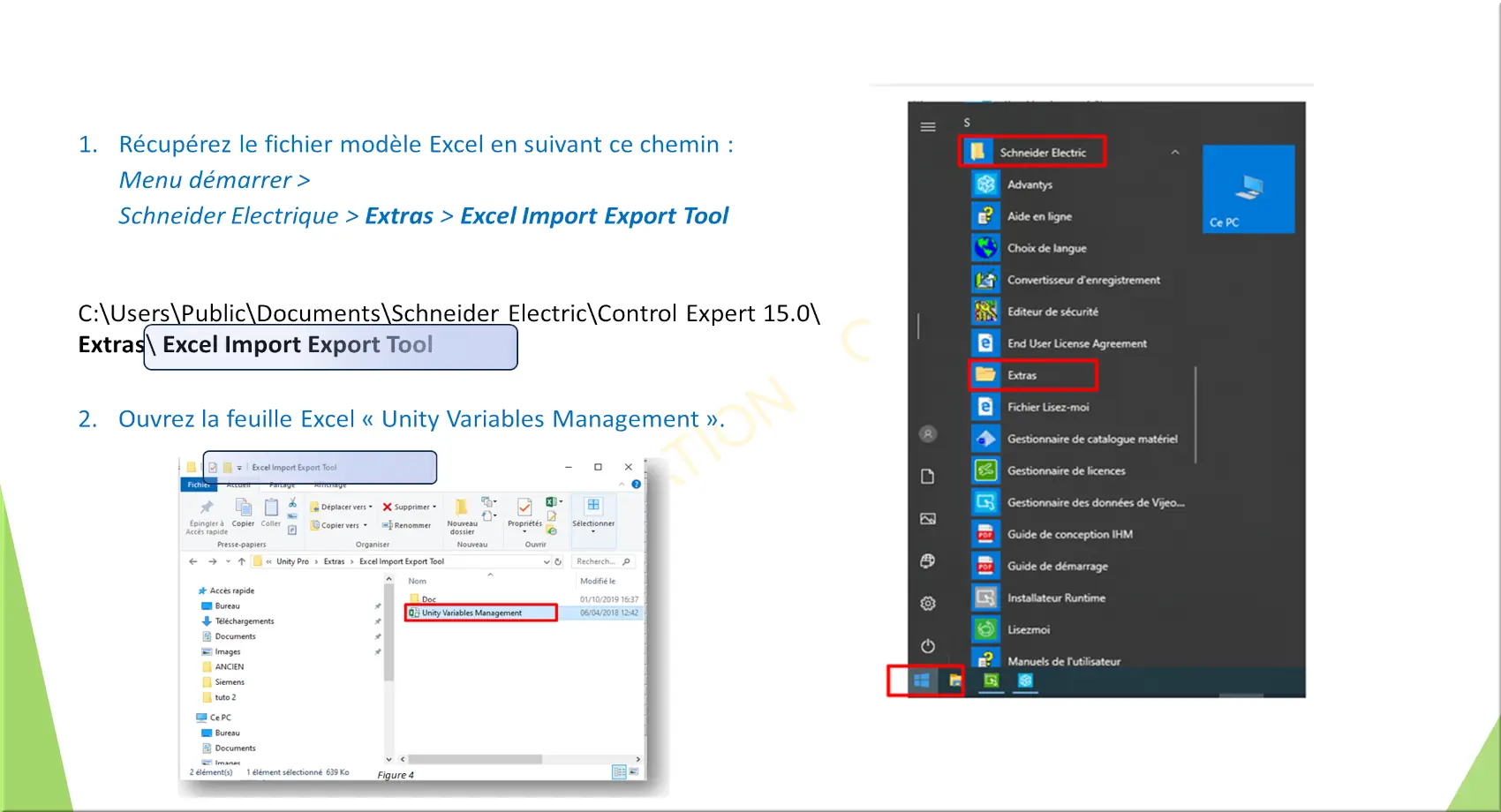Click the up-one-level arrow
1501x812 pixels.
[241, 561]
